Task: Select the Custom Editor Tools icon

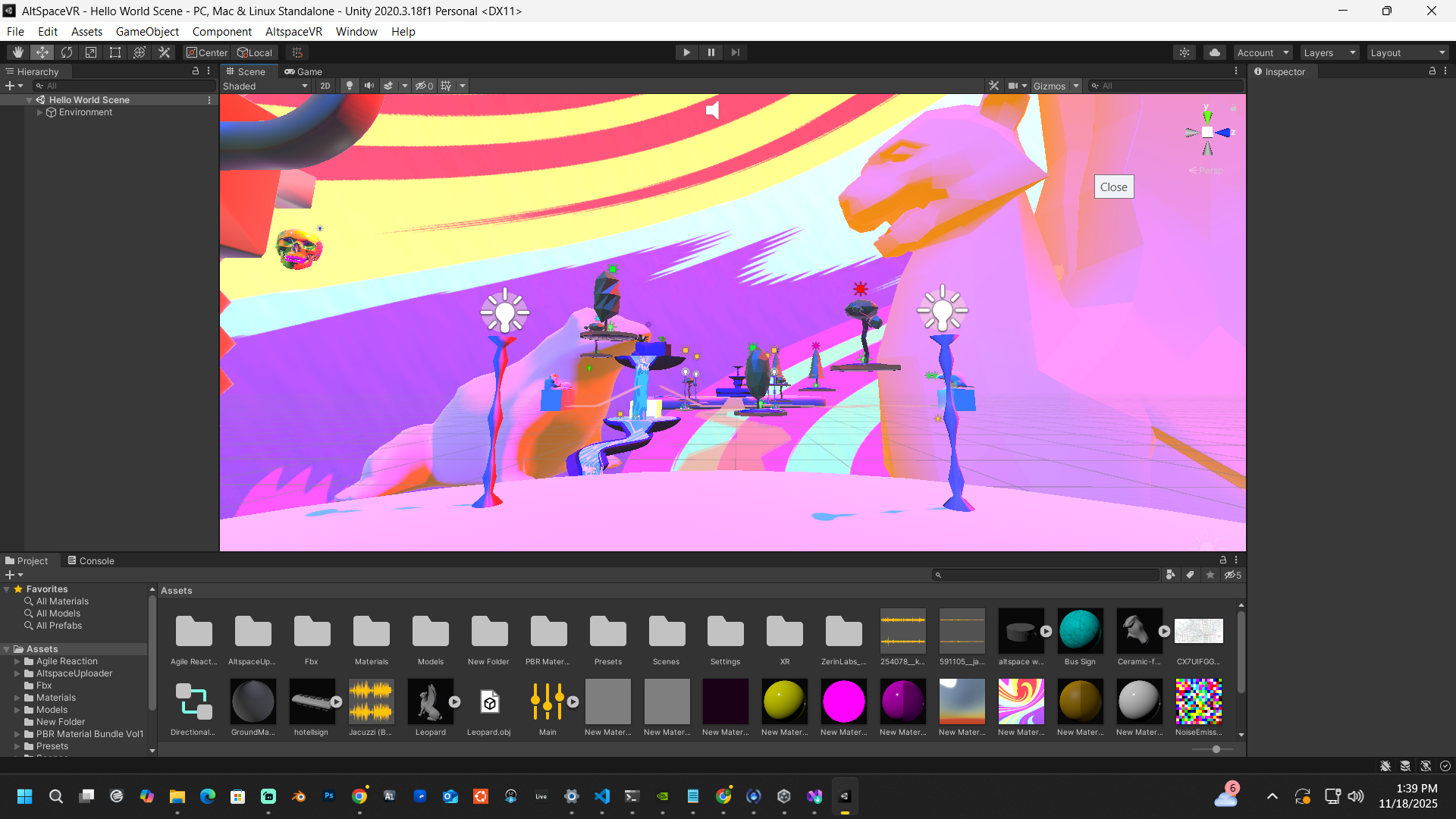Action: coord(164,52)
